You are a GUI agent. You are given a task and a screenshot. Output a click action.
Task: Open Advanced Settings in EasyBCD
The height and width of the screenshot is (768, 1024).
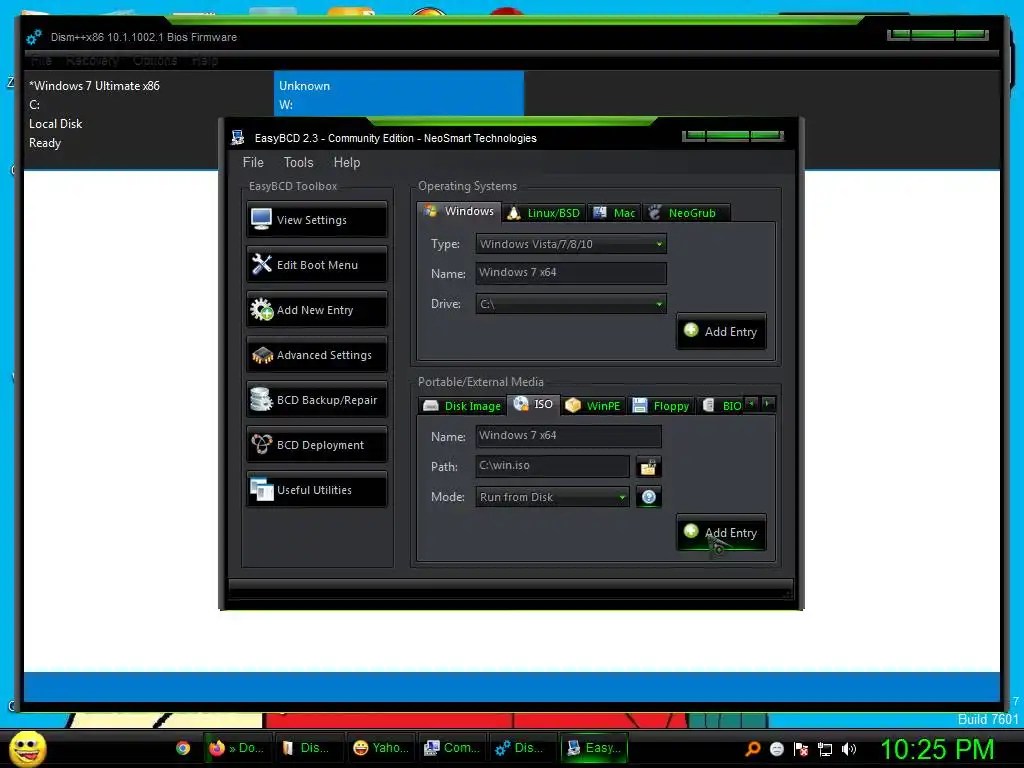tap(317, 355)
